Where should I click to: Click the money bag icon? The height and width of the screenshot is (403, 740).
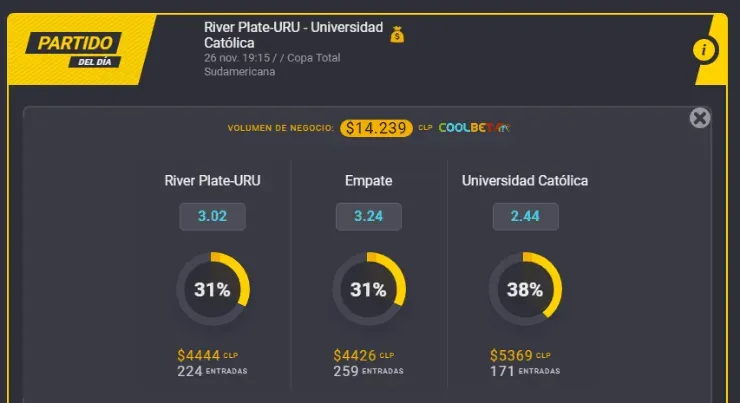[398, 35]
